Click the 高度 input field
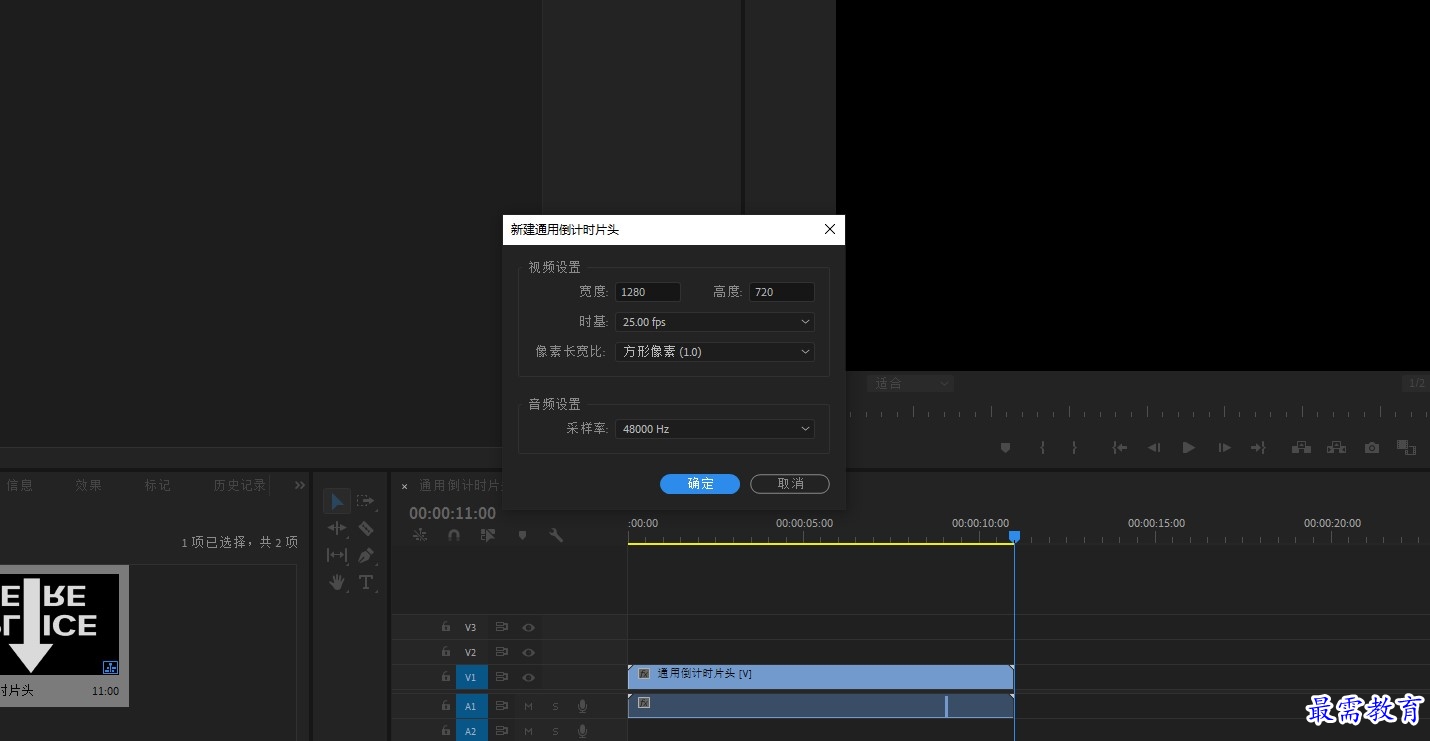 (781, 292)
